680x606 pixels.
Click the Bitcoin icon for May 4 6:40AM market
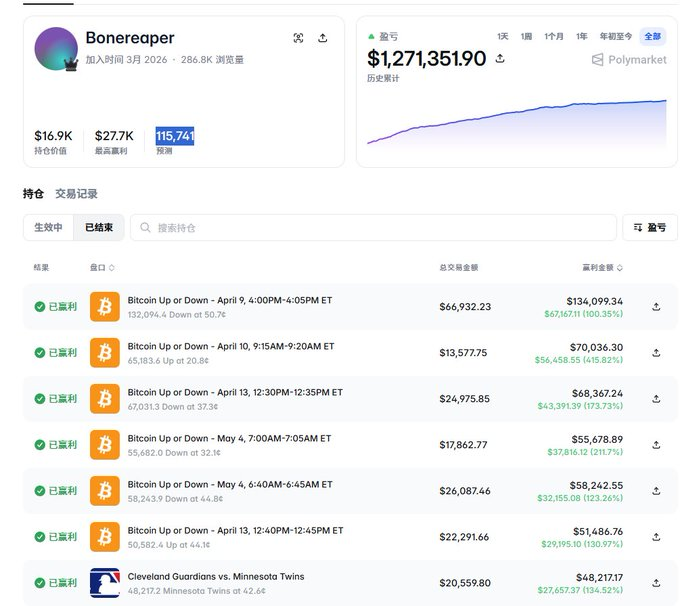(x=105, y=491)
